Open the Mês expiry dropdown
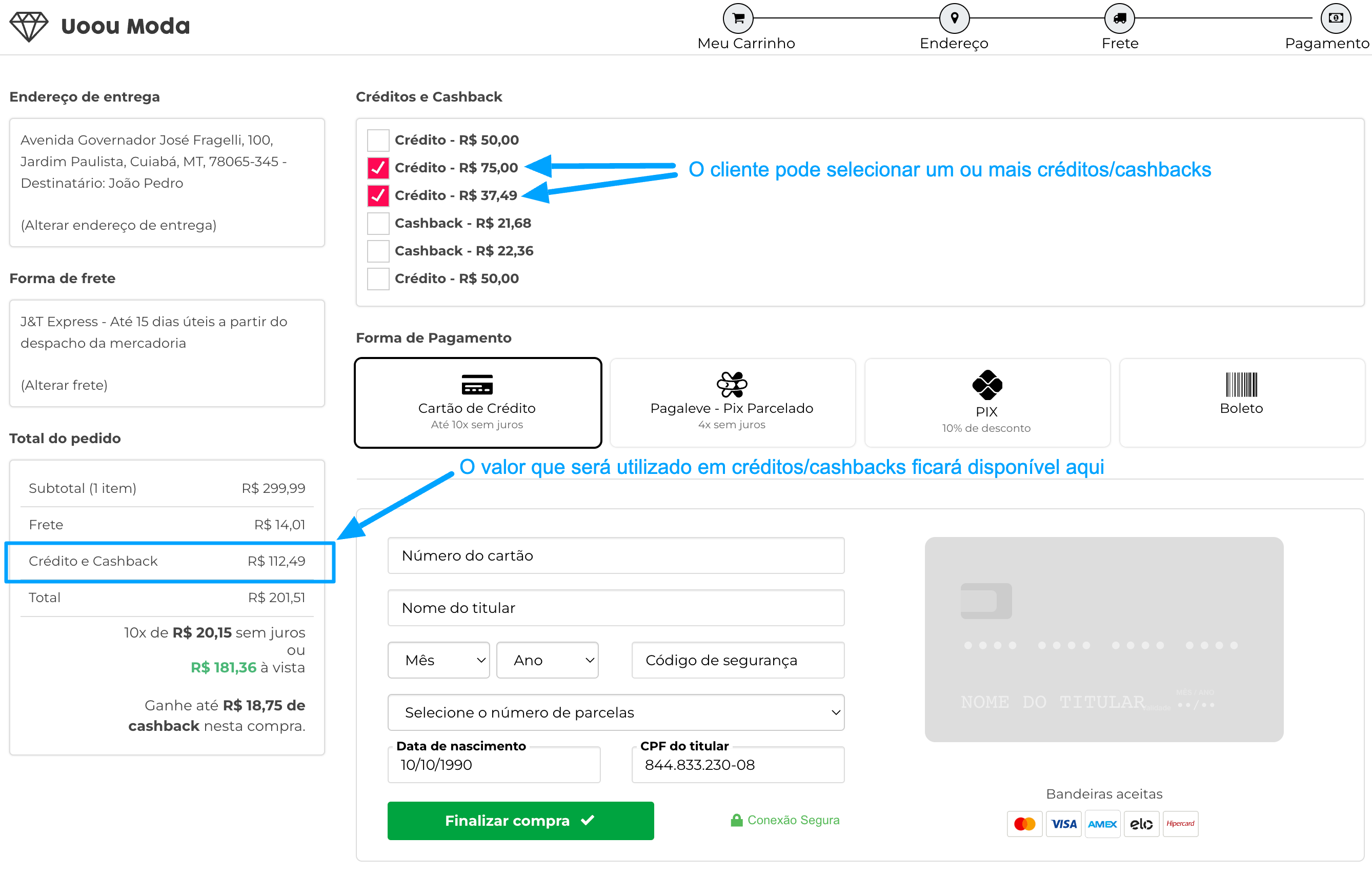The image size is (1372, 875). pyautogui.click(x=438, y=660)
